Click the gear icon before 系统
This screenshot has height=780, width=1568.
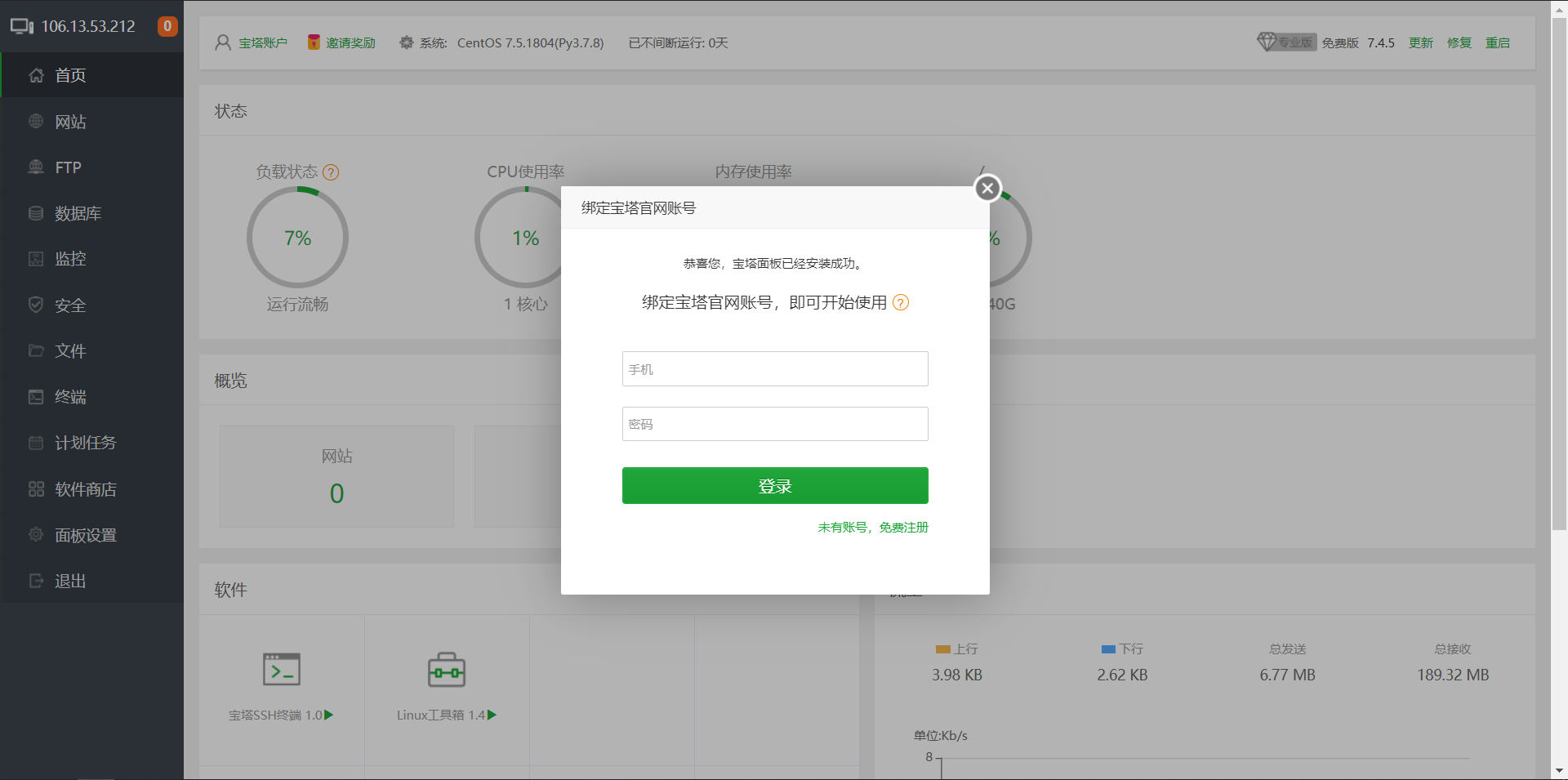pos(406,42)
